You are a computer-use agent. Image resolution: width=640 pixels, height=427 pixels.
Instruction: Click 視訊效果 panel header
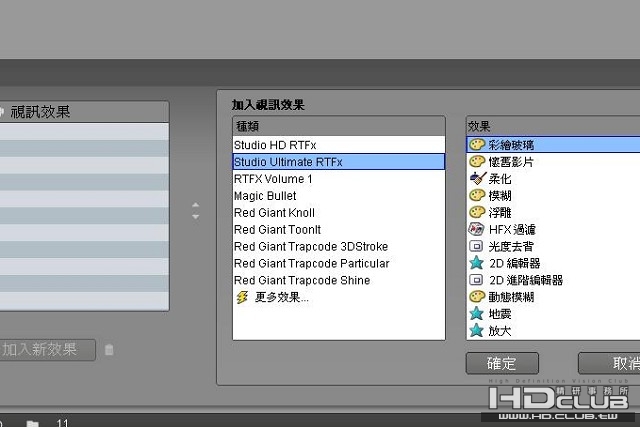84,111
